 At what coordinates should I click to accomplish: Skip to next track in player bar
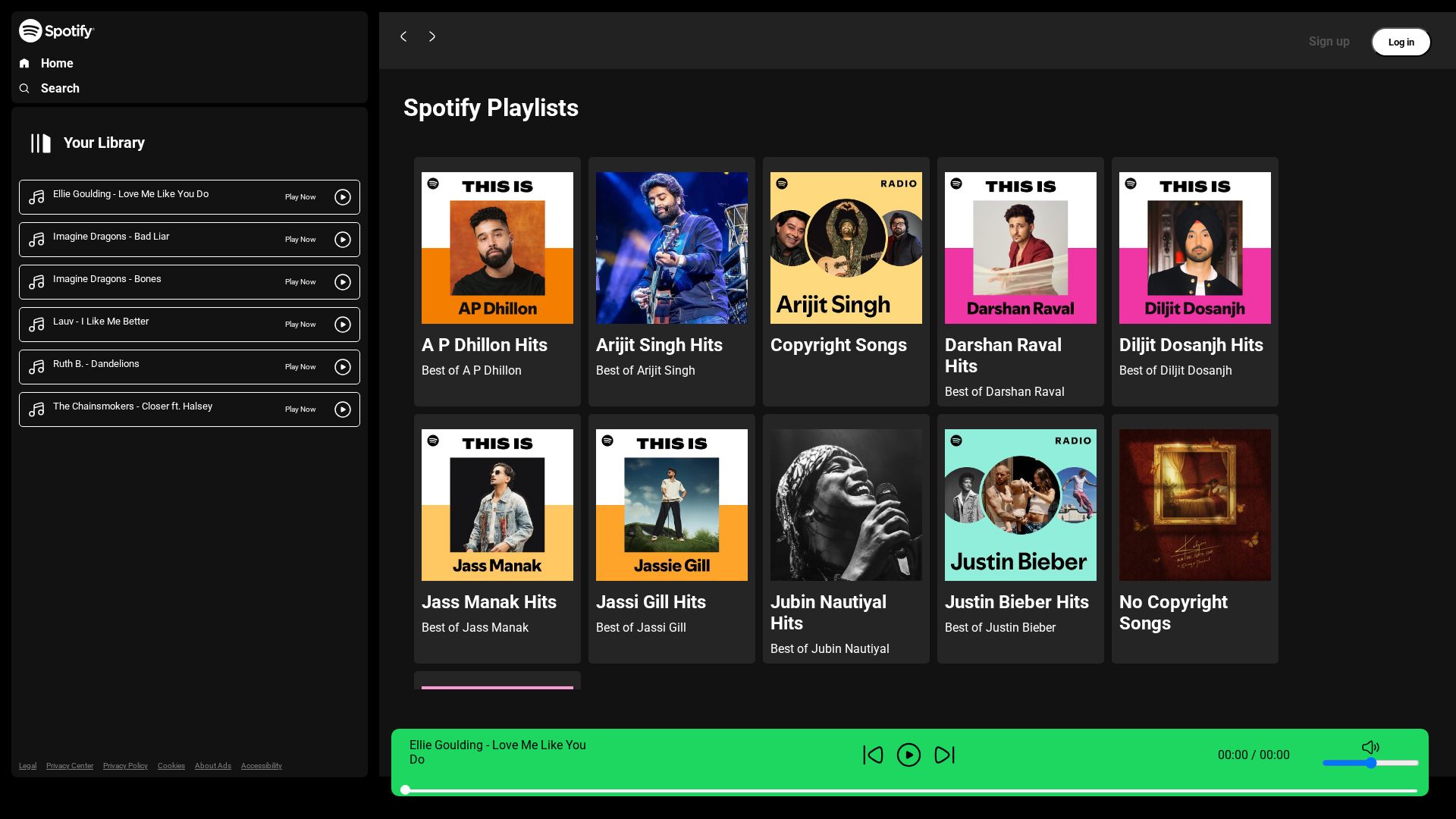944,755
